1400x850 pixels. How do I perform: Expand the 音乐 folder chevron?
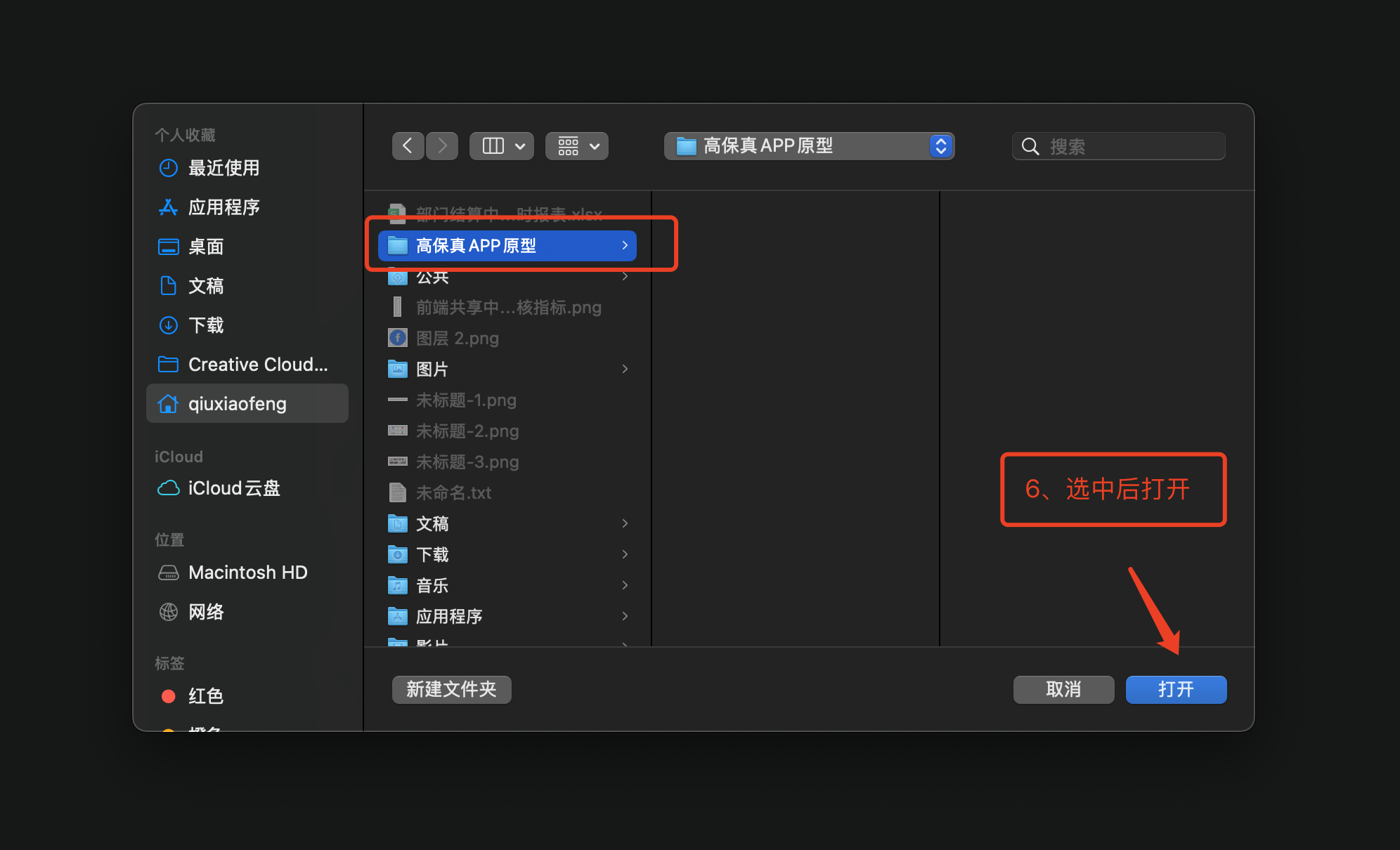click(x=624, y=585)
